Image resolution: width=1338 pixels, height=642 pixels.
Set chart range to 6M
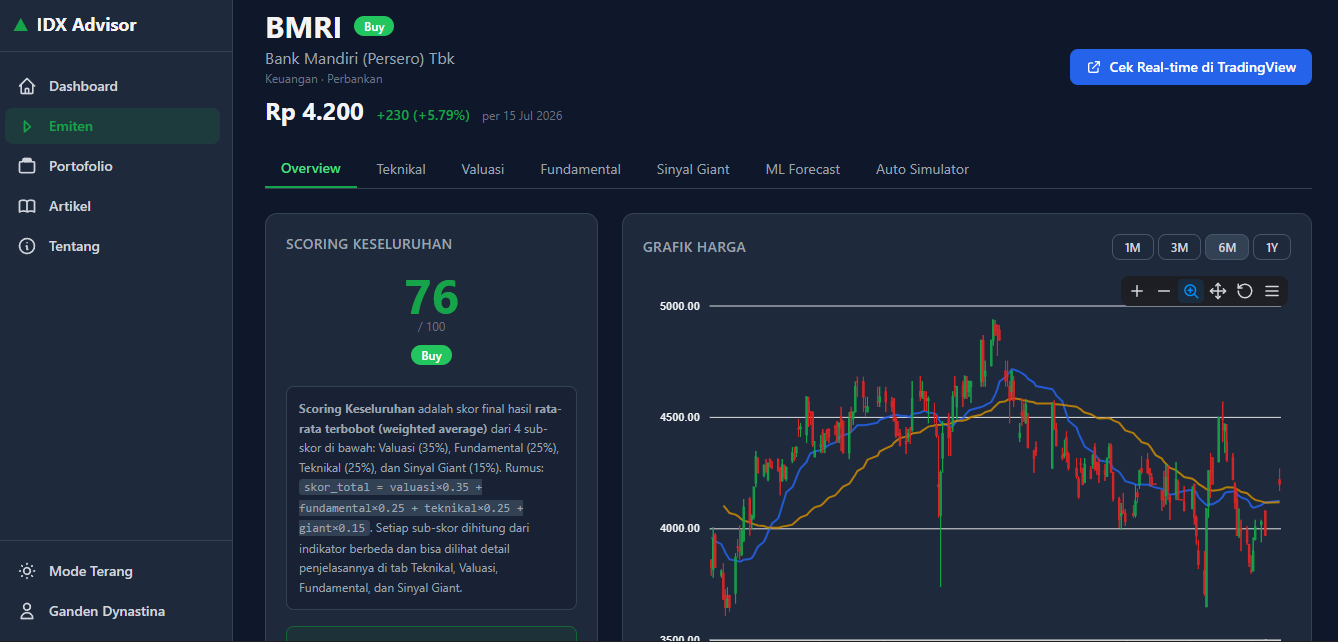(x=1227, y=247)
